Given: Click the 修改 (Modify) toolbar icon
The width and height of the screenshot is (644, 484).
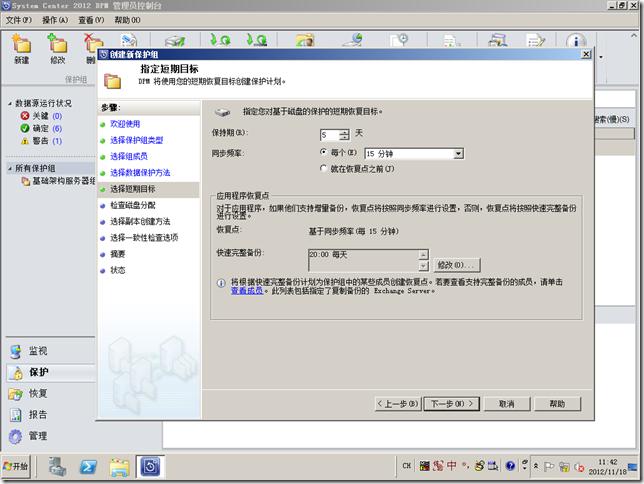Looking at the screenshot, I should tap(58, 49).
